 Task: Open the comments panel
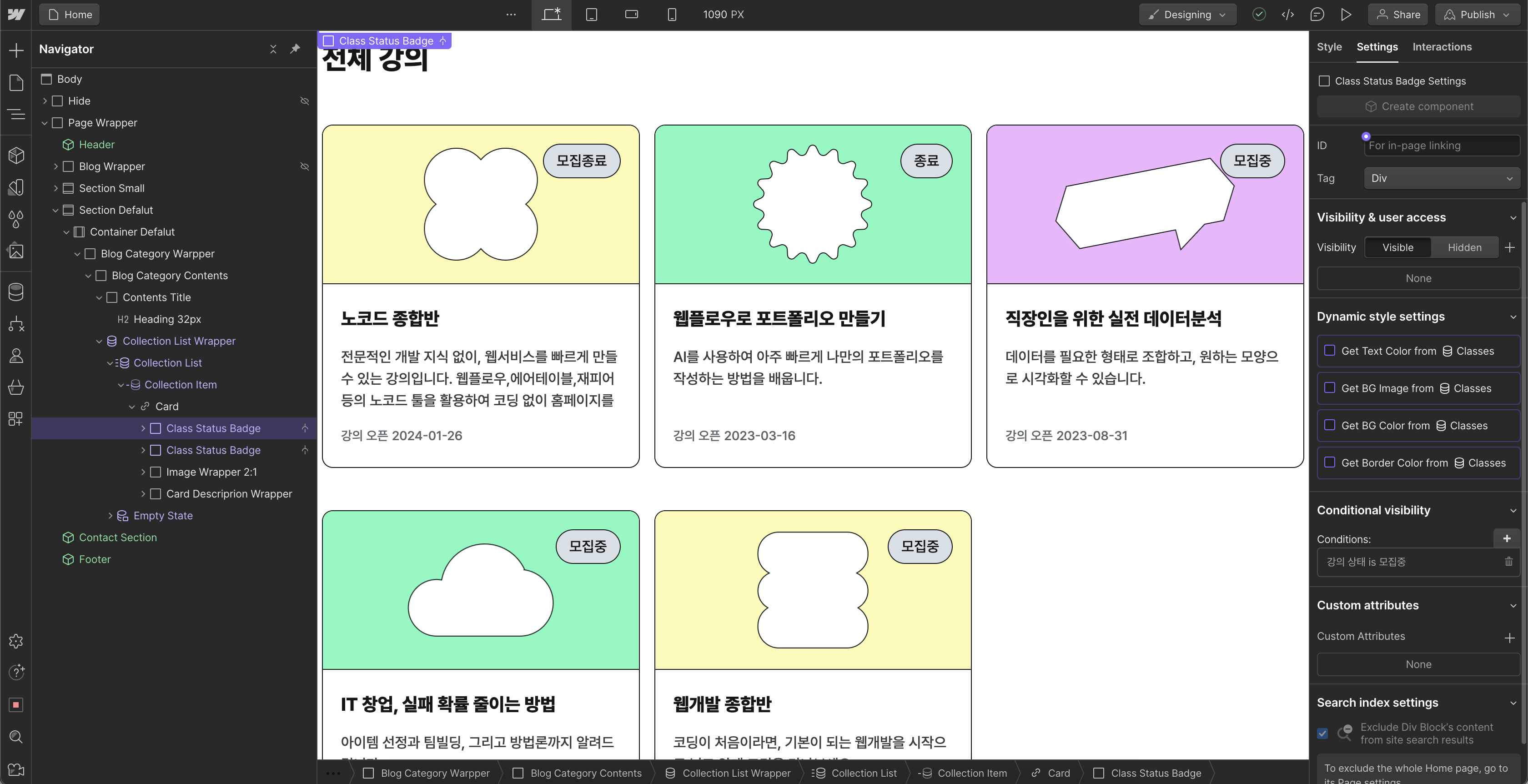coord(1317,14)
